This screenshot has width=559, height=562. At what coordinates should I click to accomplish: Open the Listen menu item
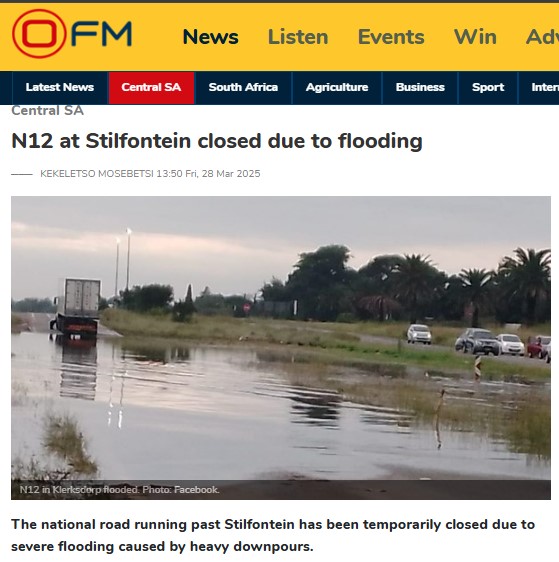tap(298, 37)
